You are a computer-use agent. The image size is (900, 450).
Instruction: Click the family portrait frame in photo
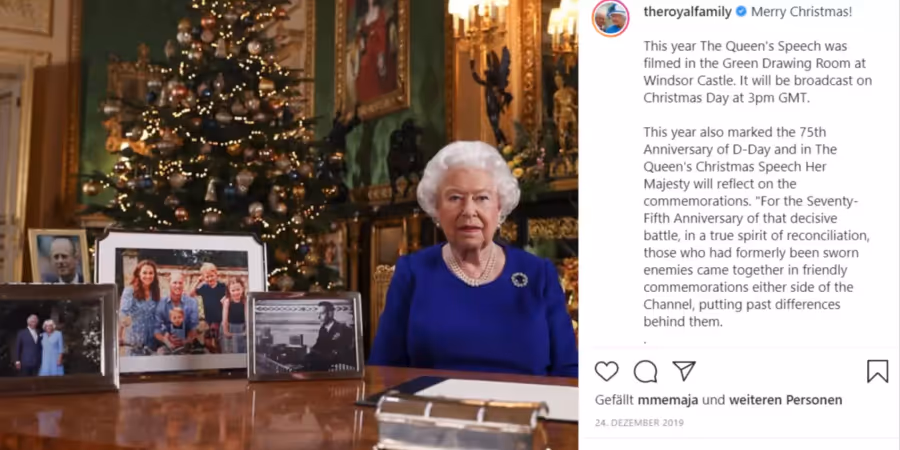tap(180, 301)
